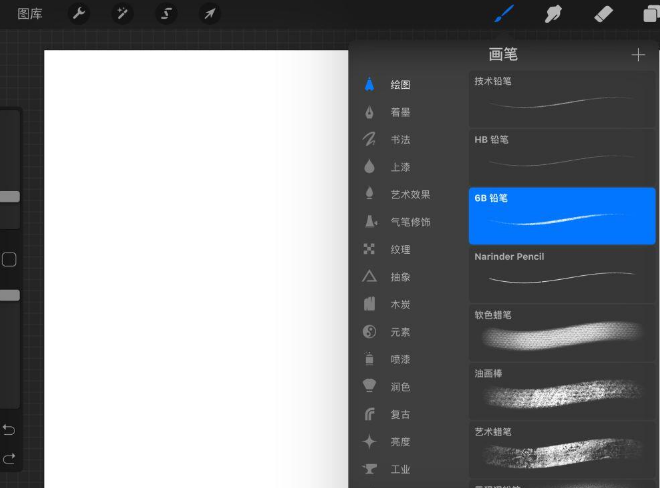Click the brush size slider handle
660x488 pixels.
[x=10, y=197]
